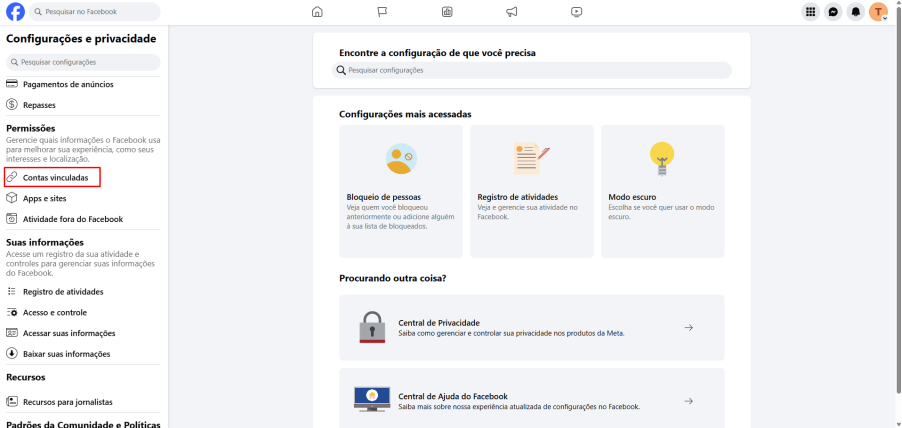
Task: Click the padlock icon for Central de Privacidade
Action: 372,327
